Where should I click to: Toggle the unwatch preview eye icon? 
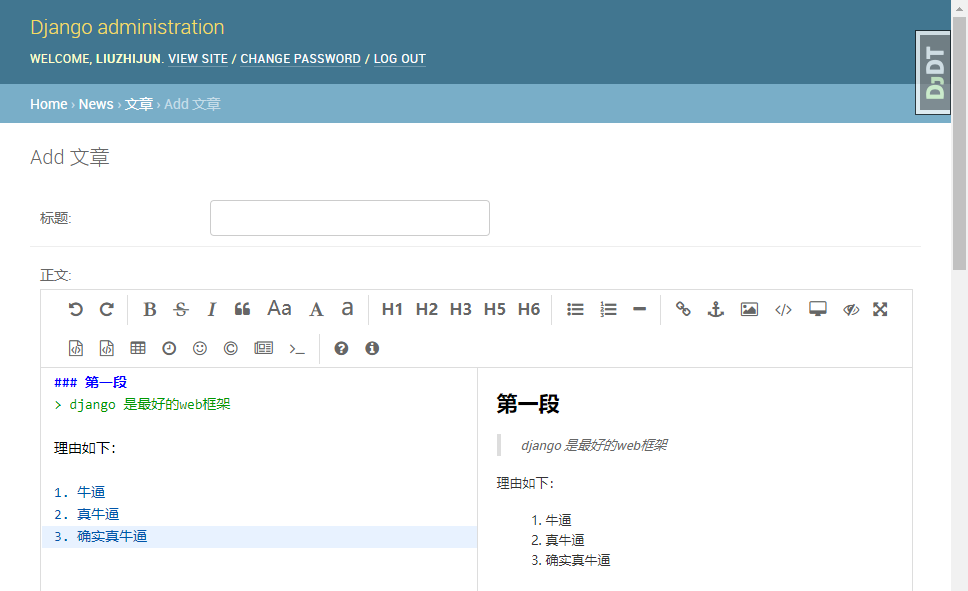[x=851, y=309]
